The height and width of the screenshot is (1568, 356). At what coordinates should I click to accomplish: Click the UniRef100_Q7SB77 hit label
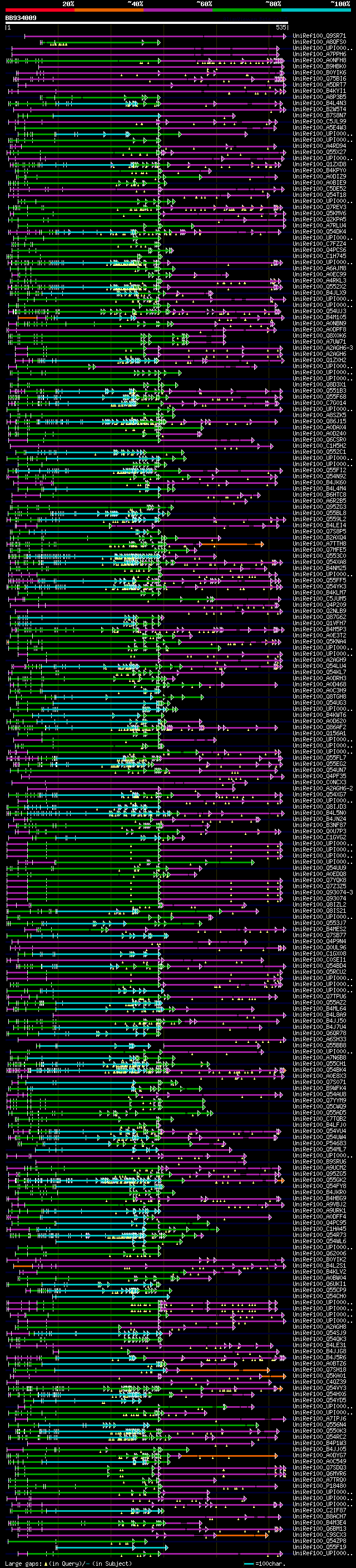pyautogui.click(x=319, y=935)
